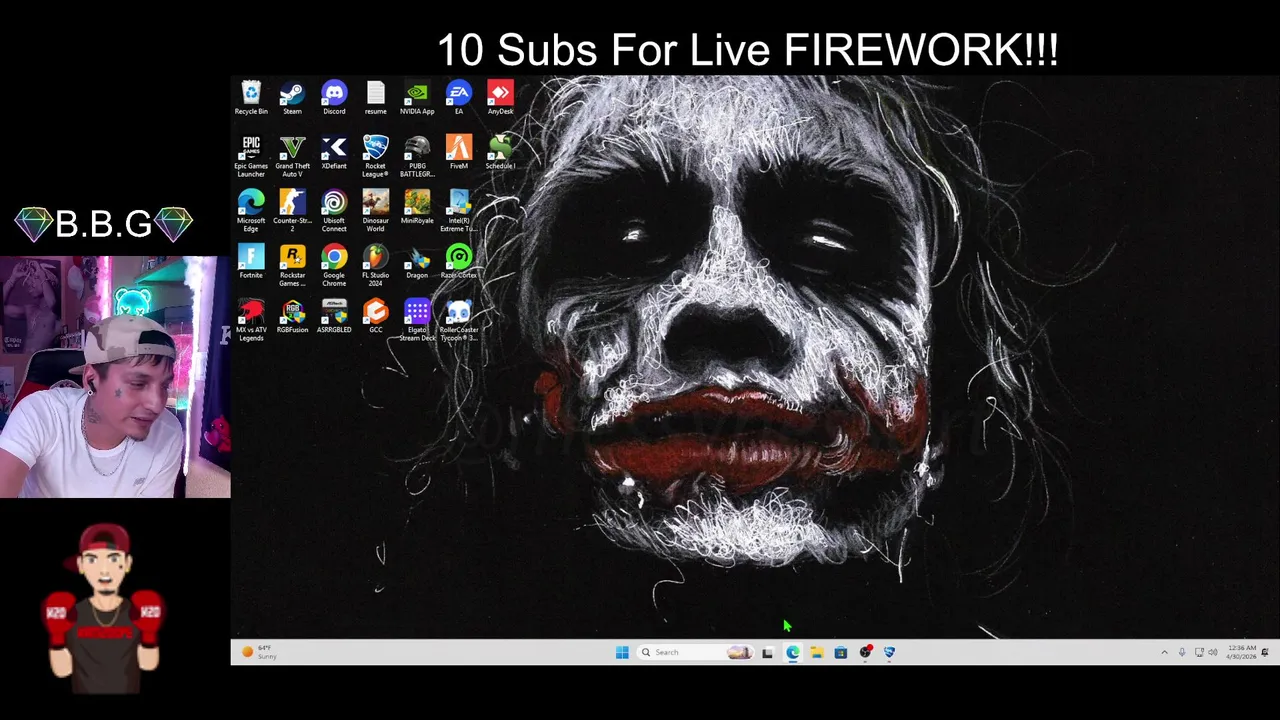Open the XDefiant game shortcut
This screenshot has width=1280, height=720.
pos(334,153)
